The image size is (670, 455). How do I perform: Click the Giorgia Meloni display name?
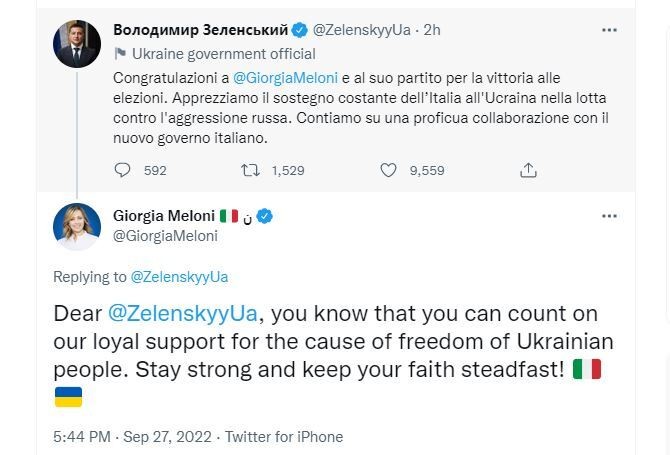point(163,216)
